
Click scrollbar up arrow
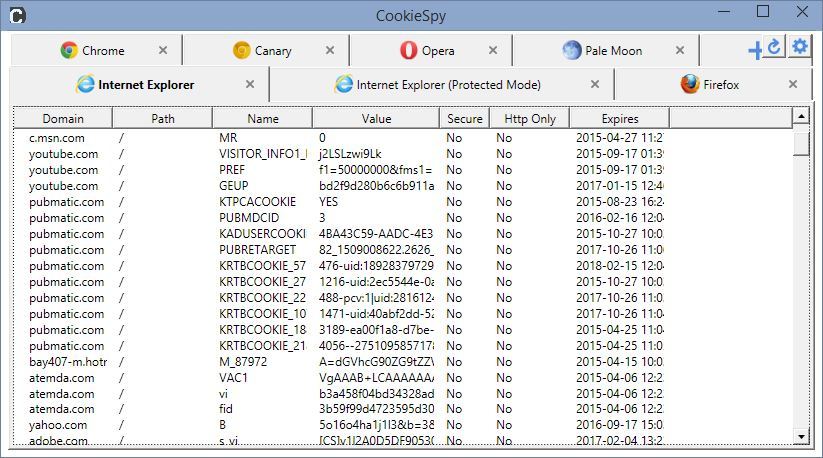800,116
